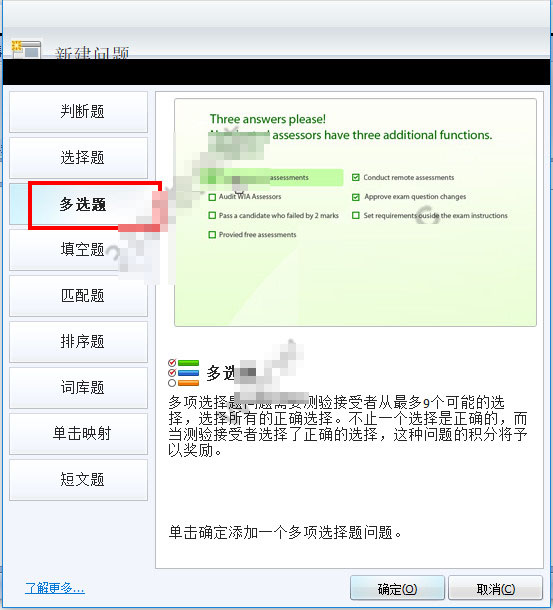Confirm with the 确定(O) button
Screen dimensions: 553x610
tap(397, 589)
